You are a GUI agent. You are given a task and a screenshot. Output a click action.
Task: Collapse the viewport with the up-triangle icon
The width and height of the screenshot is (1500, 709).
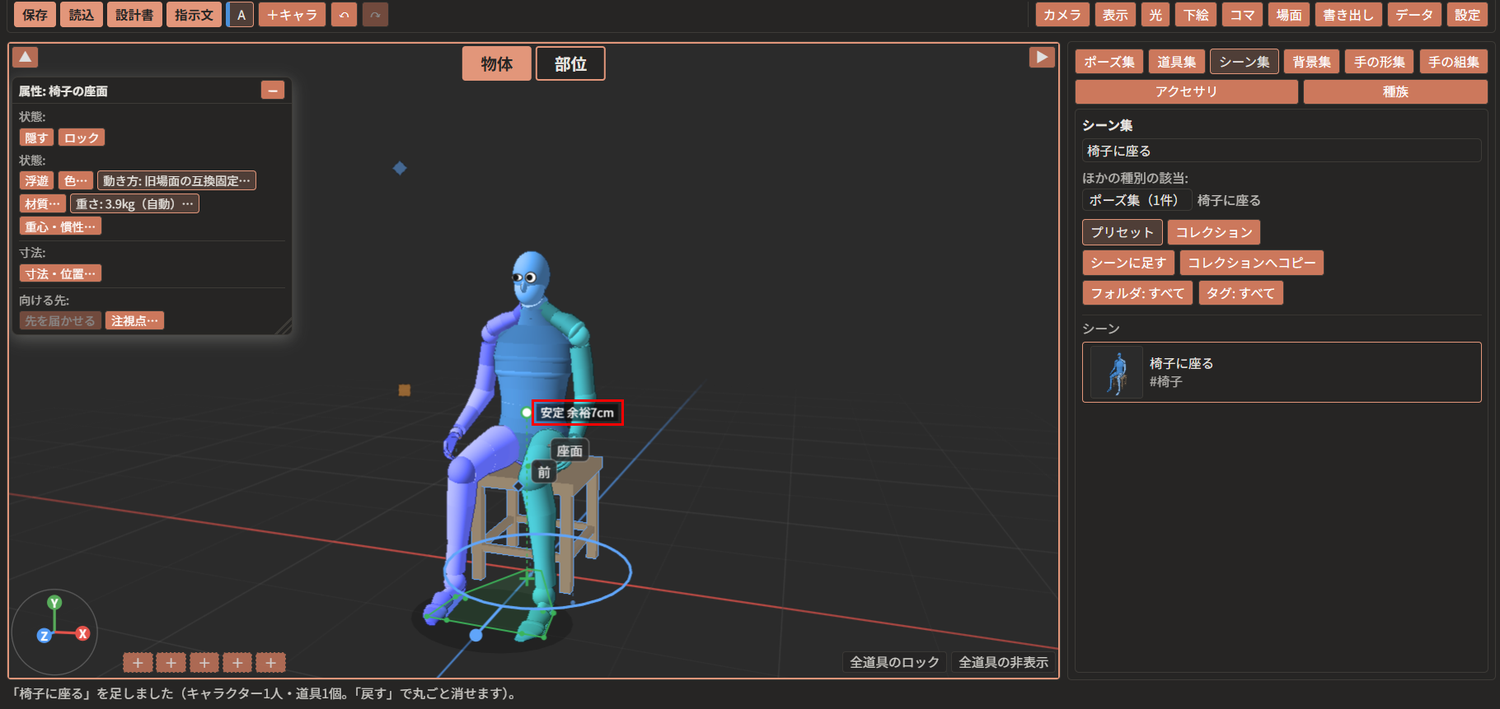point(26,57)
